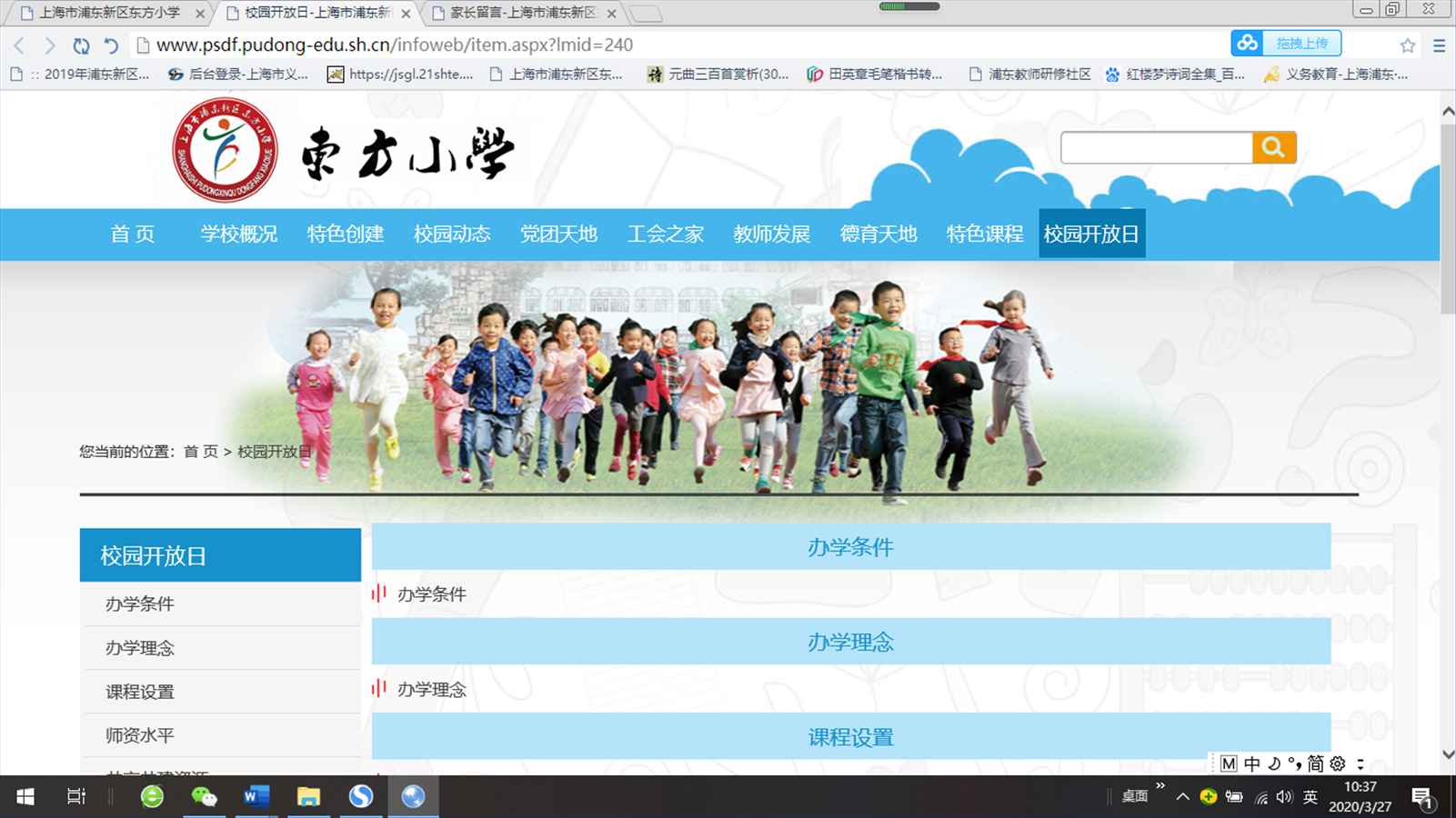
Task: Bookmark this page with the star icon
Action: point(1407,45)
